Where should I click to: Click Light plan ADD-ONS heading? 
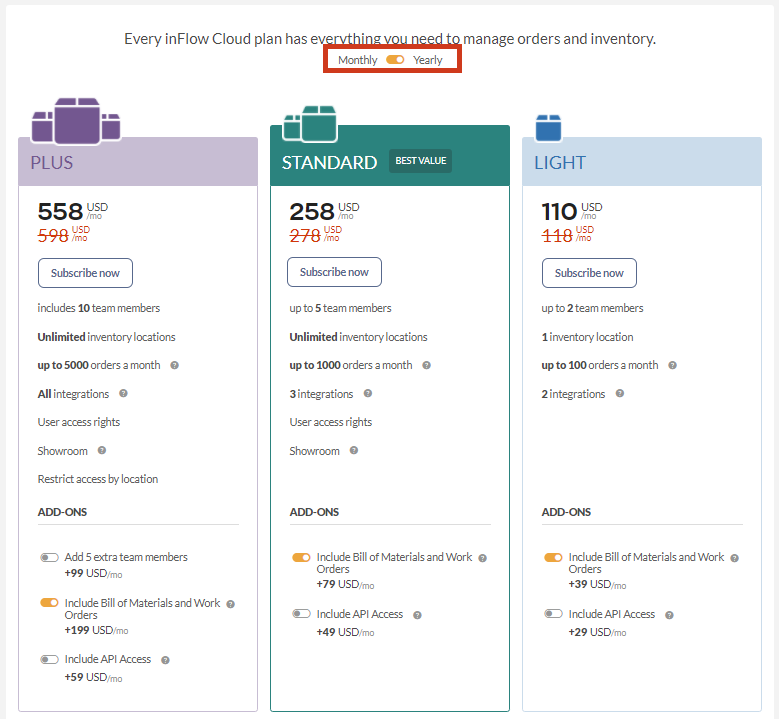(x=566, y=512)
